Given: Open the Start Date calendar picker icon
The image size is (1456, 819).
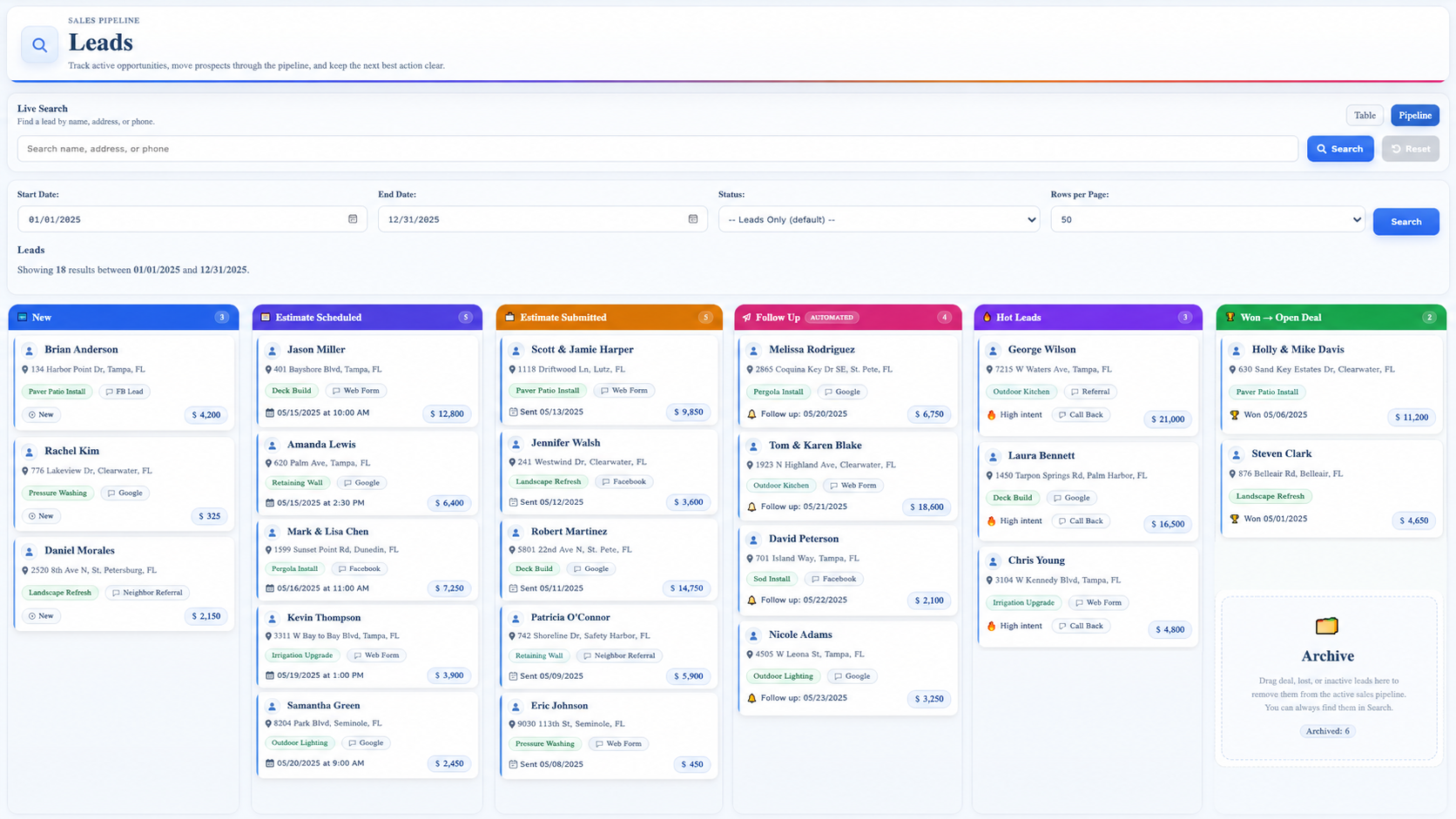Looking at the screenshot, I should pyautogui.click(x=353, y=219).
